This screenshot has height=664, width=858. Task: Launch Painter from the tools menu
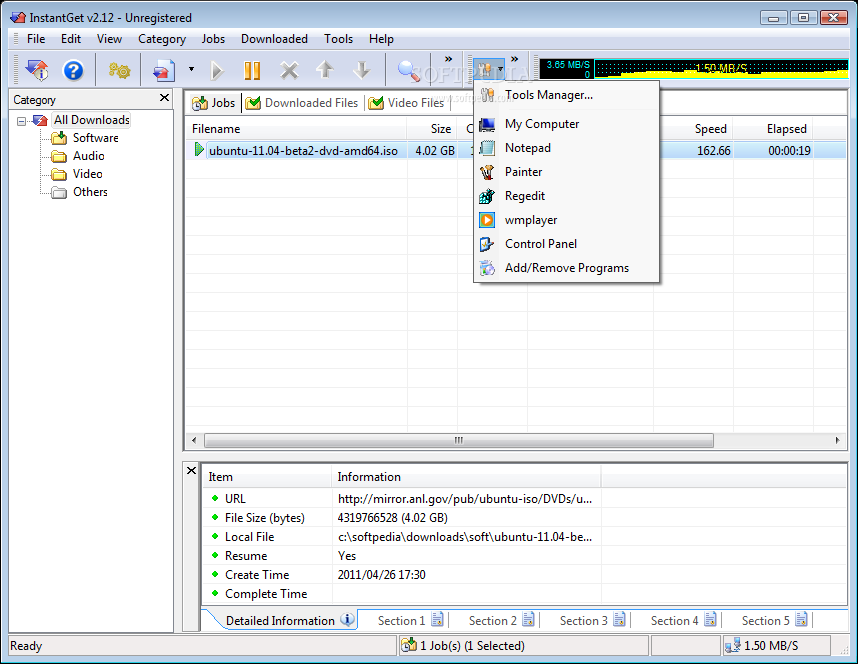566,172
